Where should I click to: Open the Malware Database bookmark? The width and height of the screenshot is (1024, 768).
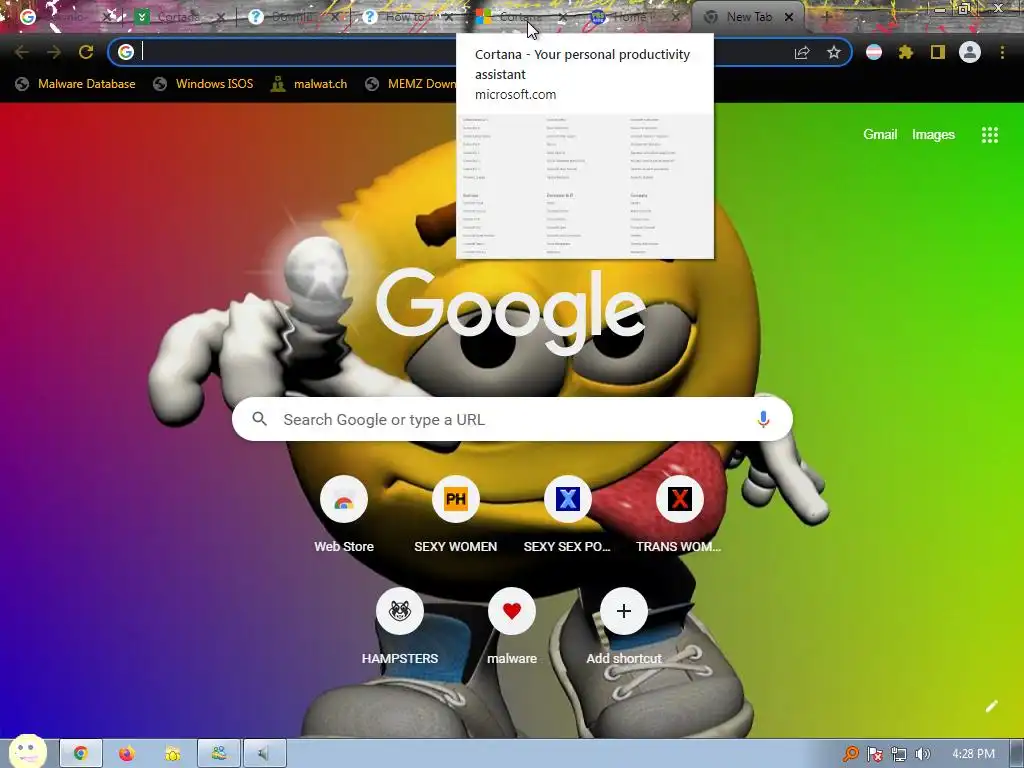(x=75, y=84)
